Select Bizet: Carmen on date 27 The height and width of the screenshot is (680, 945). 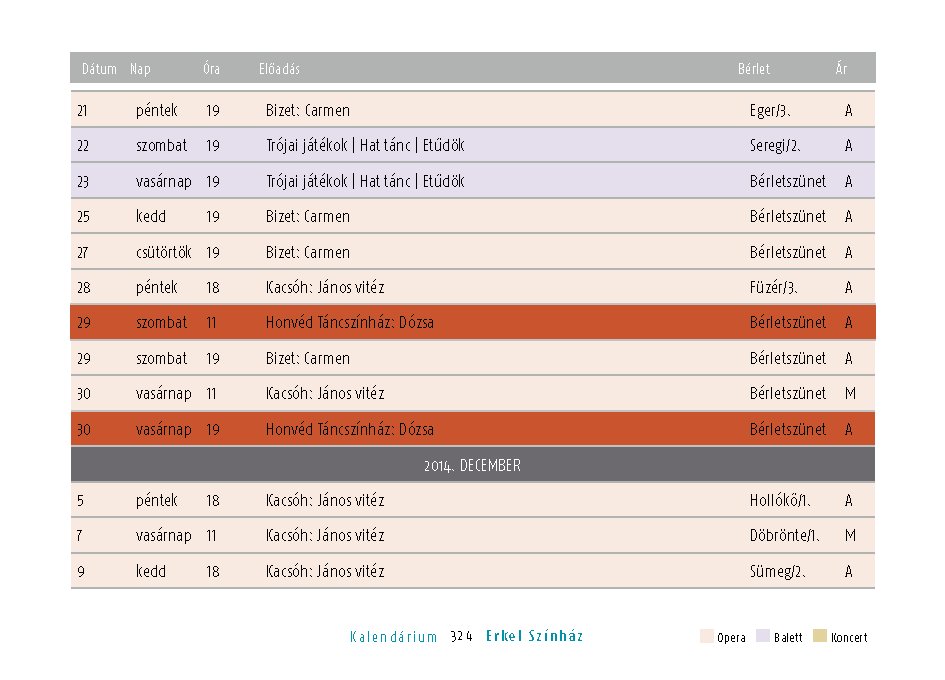pos(308,252)
